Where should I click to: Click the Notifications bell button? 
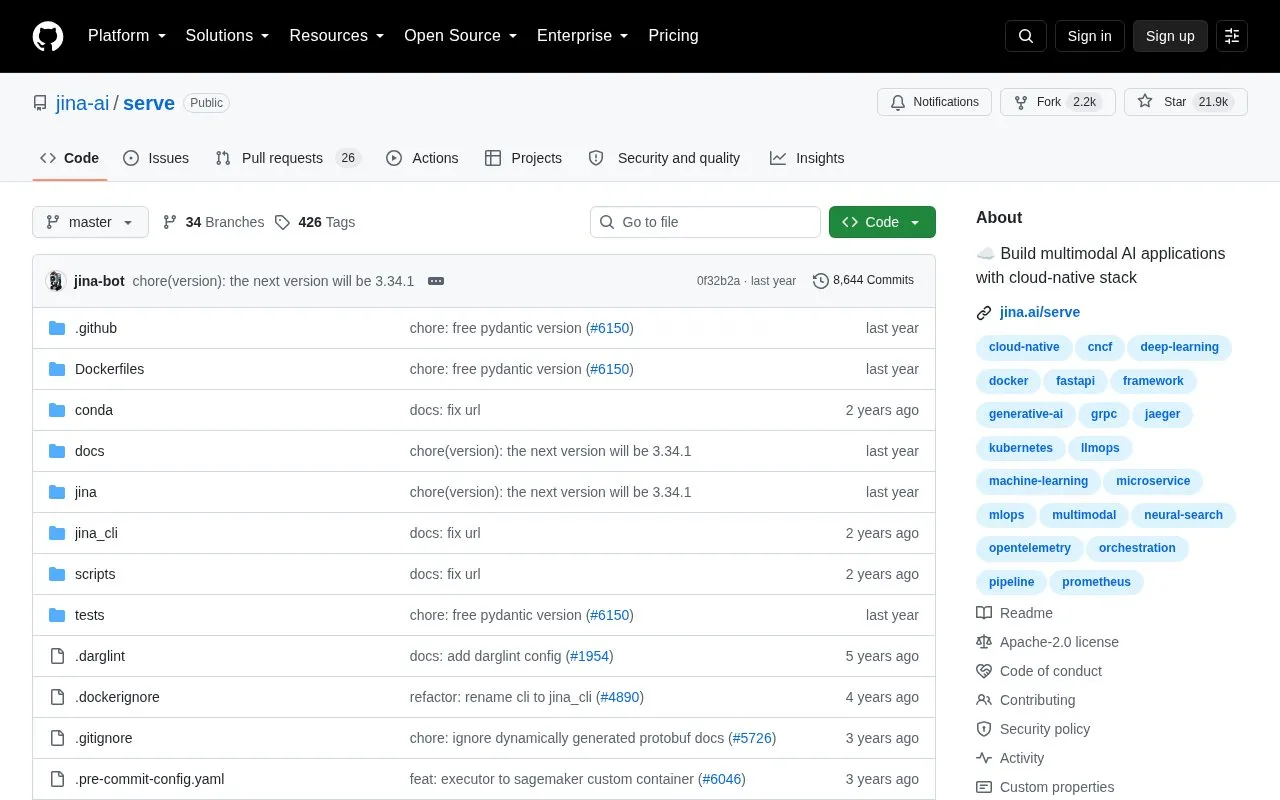934,102
